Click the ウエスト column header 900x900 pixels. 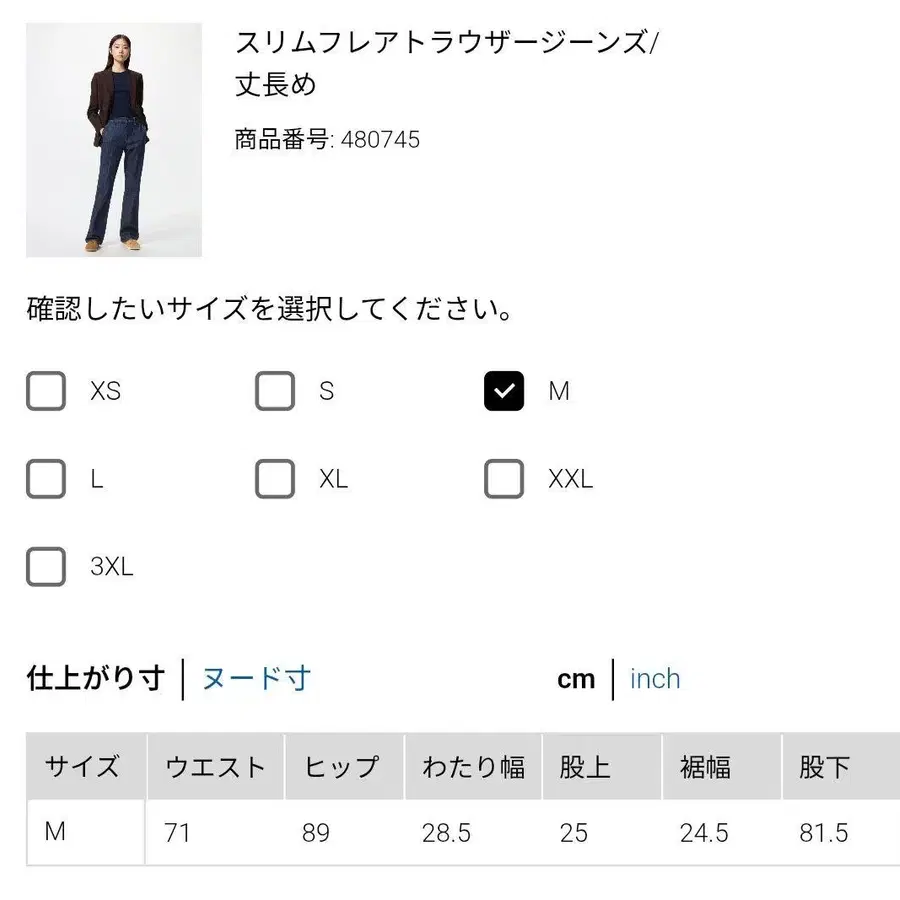pos(215,767)
